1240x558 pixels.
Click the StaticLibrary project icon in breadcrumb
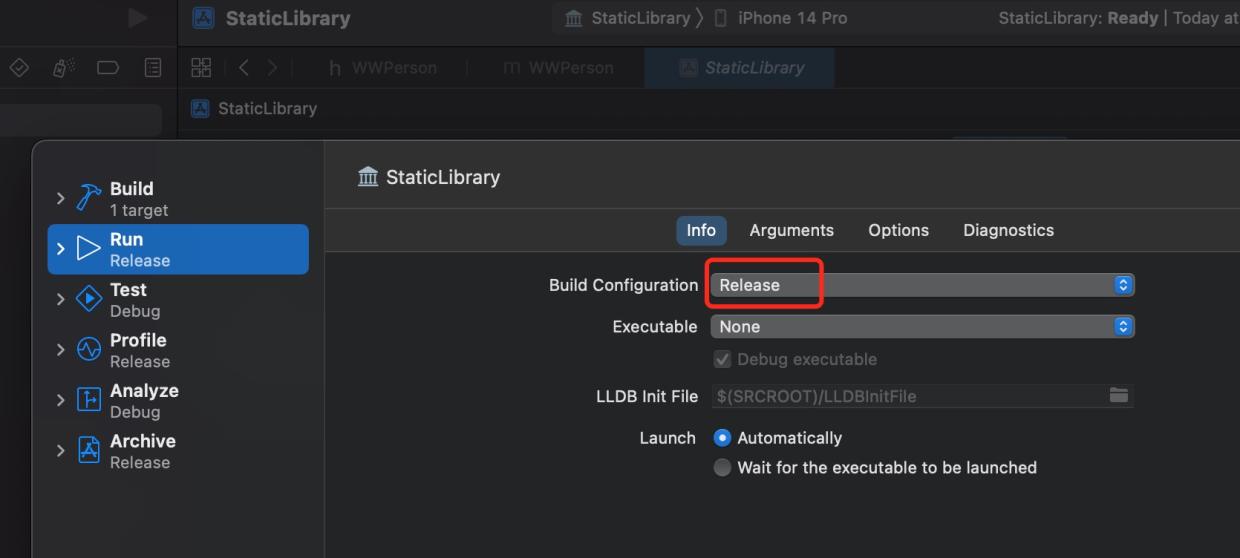pos(200,108)
